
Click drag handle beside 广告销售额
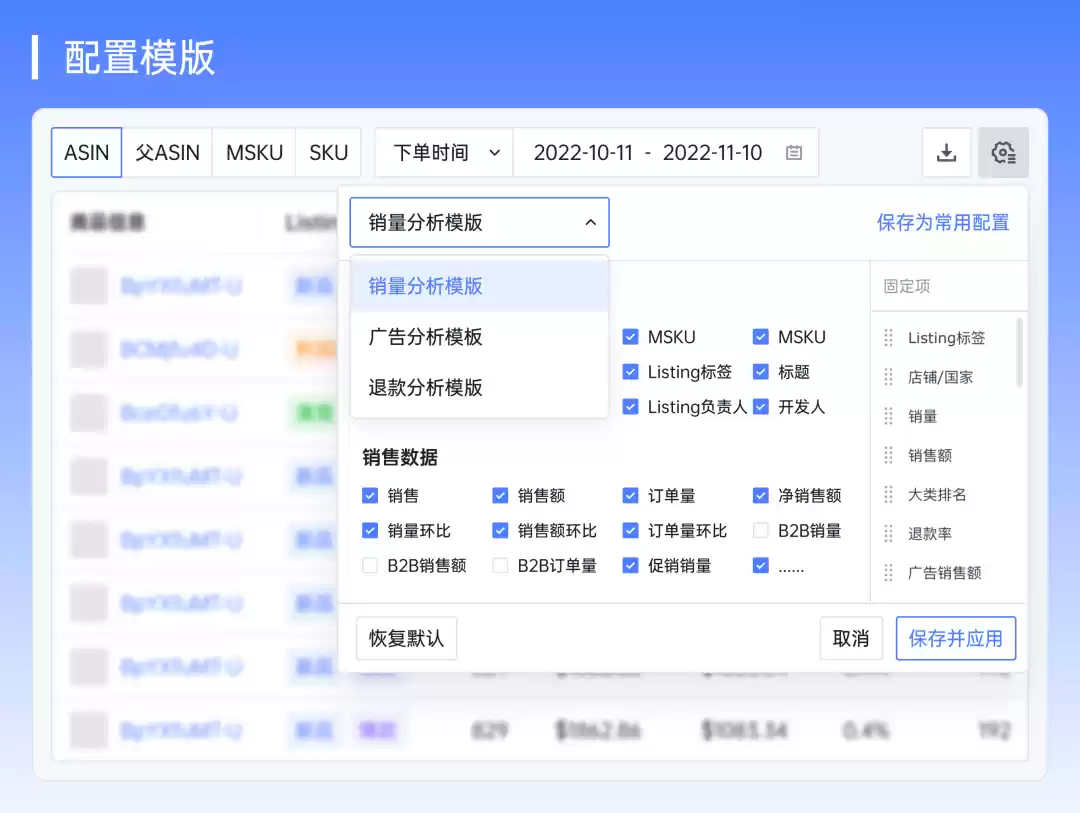tap(888, 572)
